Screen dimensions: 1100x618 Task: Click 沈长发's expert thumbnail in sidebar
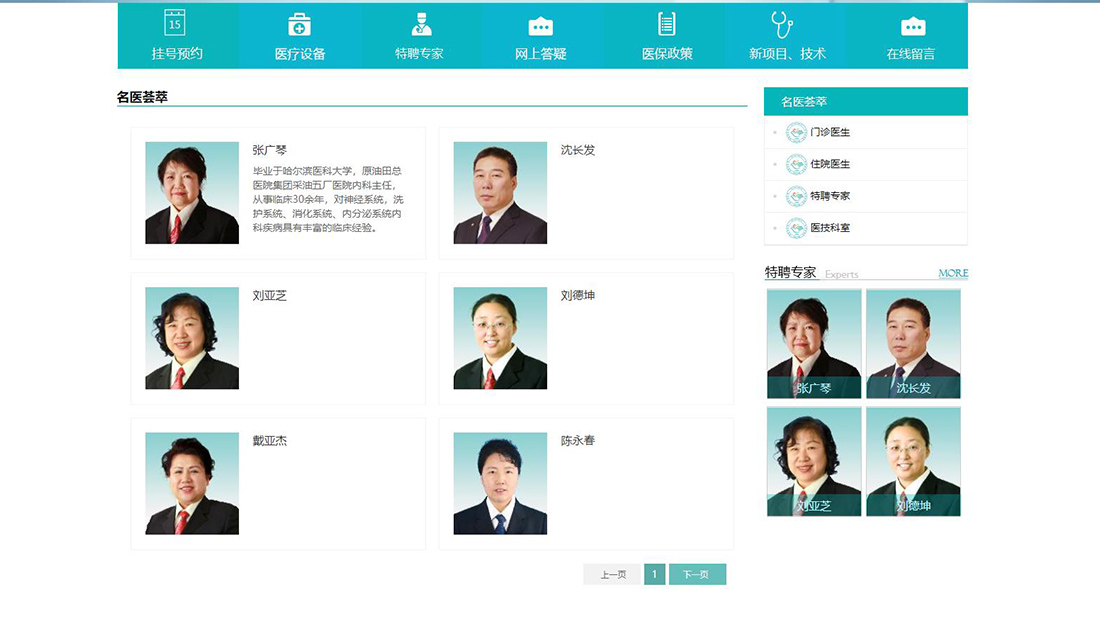tap(912, 343)
